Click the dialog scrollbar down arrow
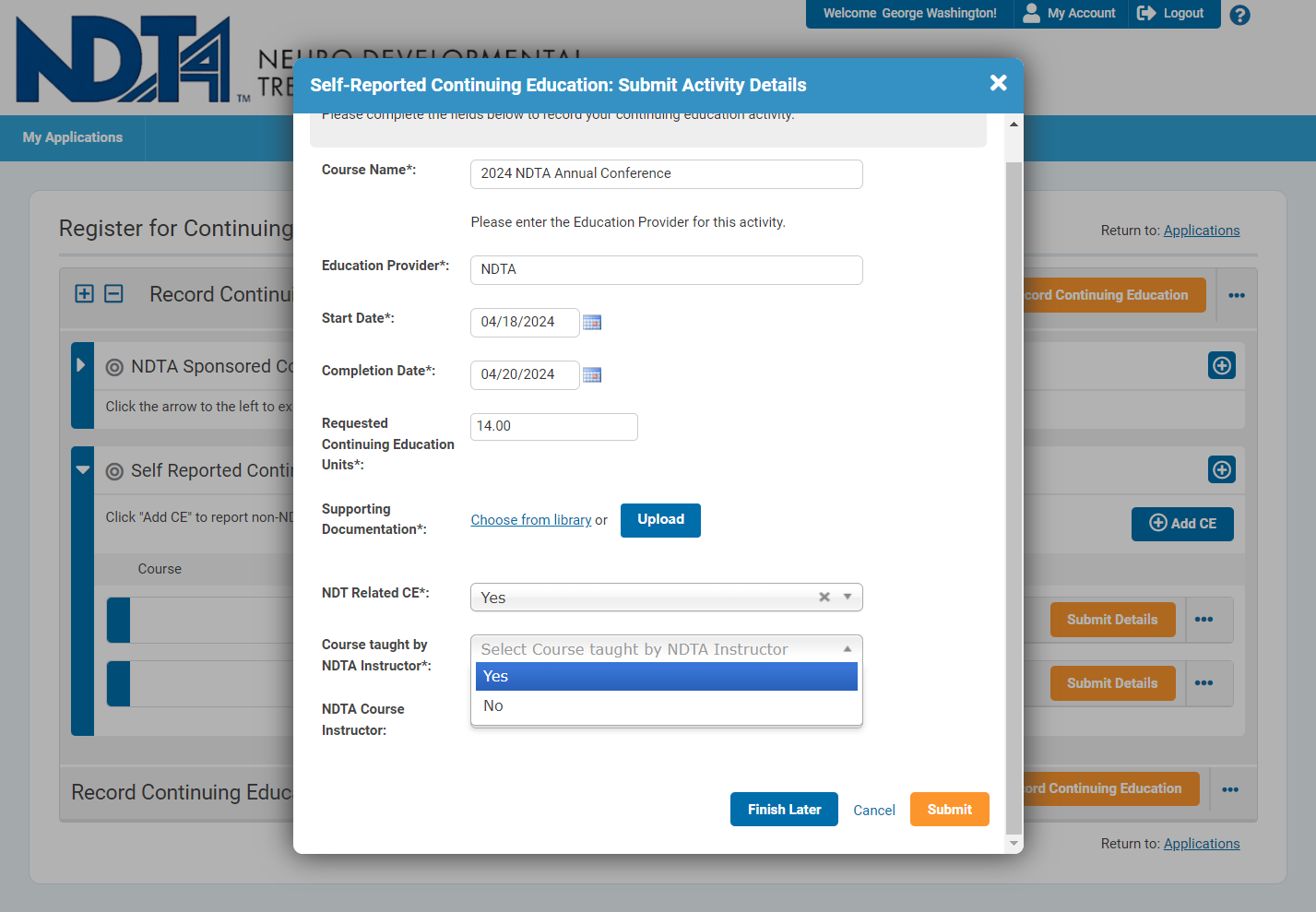1316x912 pixels. pos(1014,843)
